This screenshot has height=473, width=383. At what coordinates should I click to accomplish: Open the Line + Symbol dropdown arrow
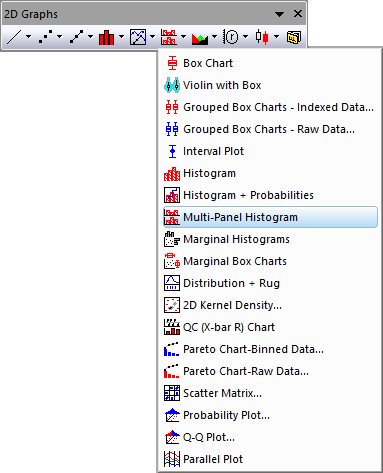coord(90,37)
